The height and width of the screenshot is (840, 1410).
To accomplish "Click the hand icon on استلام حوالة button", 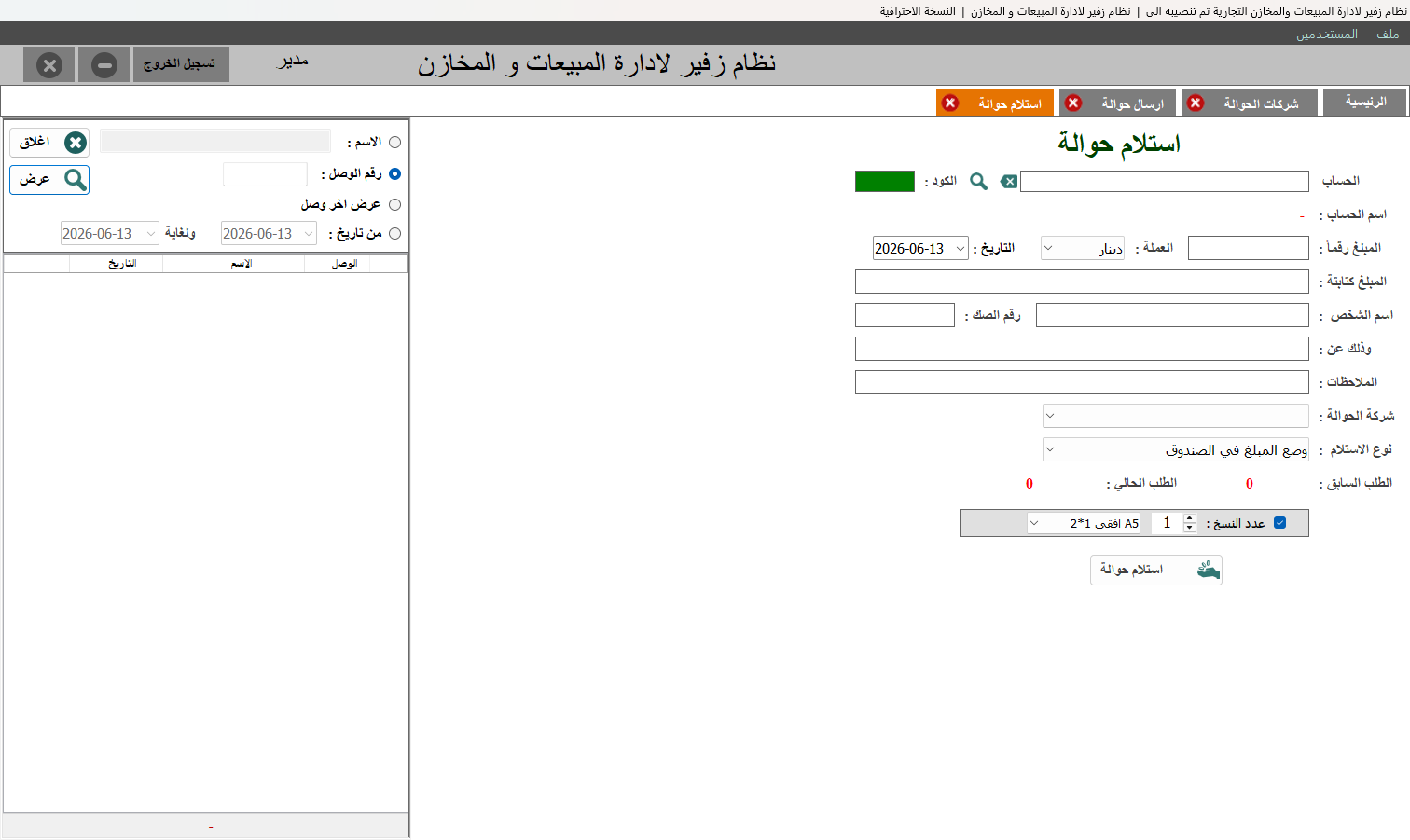I will point(1208,570).
